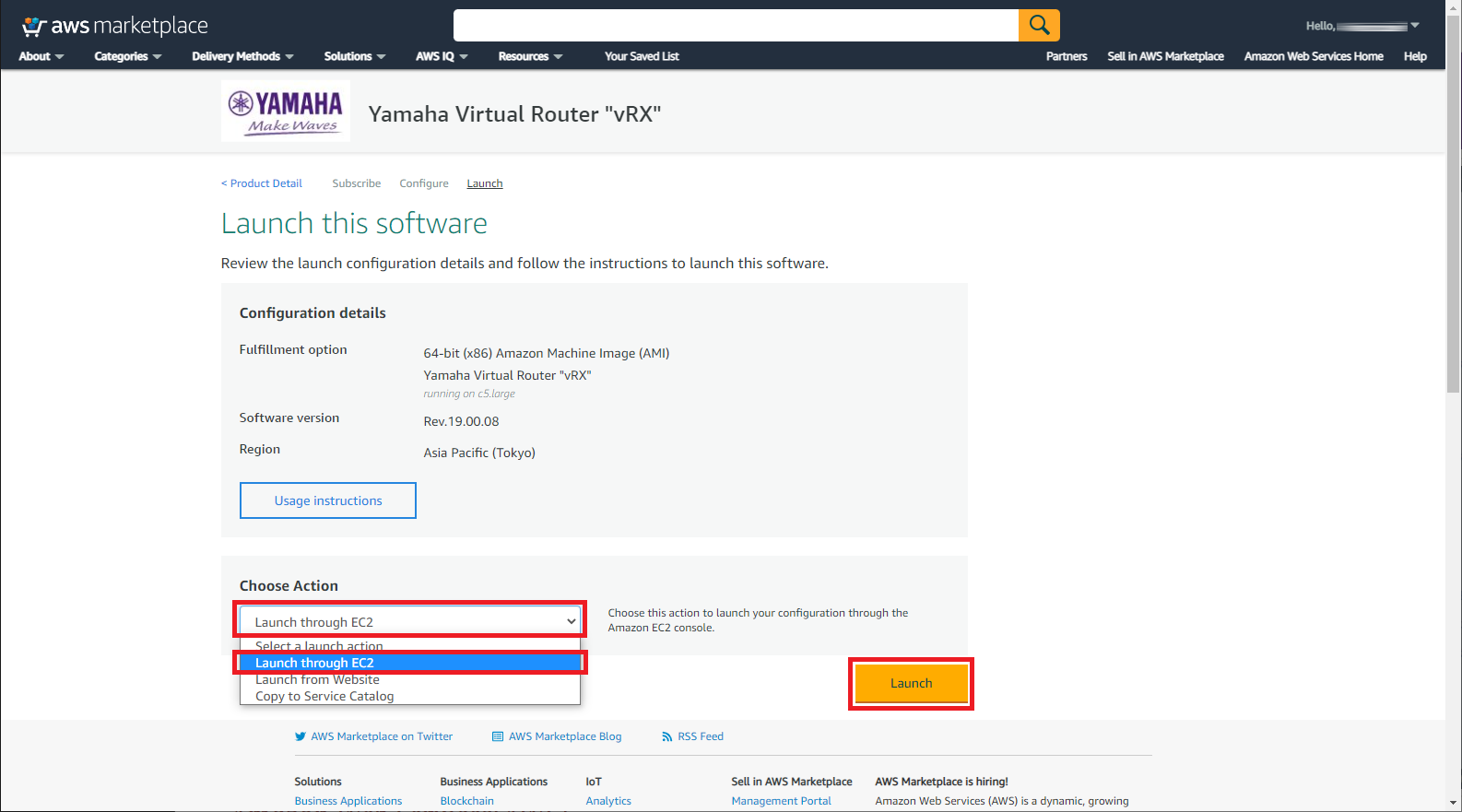Open the Solutions navigation menu
This screenshot has height=812, width=1462.
[x=354, y=56]
